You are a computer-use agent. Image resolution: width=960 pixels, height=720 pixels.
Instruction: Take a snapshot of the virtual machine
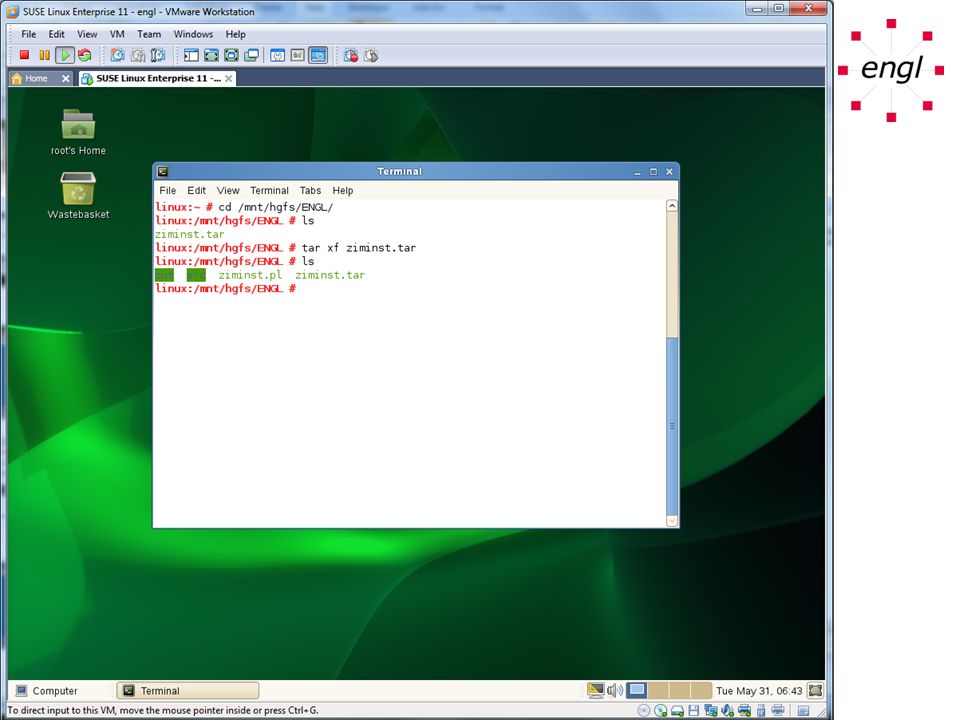click(118, 55)
